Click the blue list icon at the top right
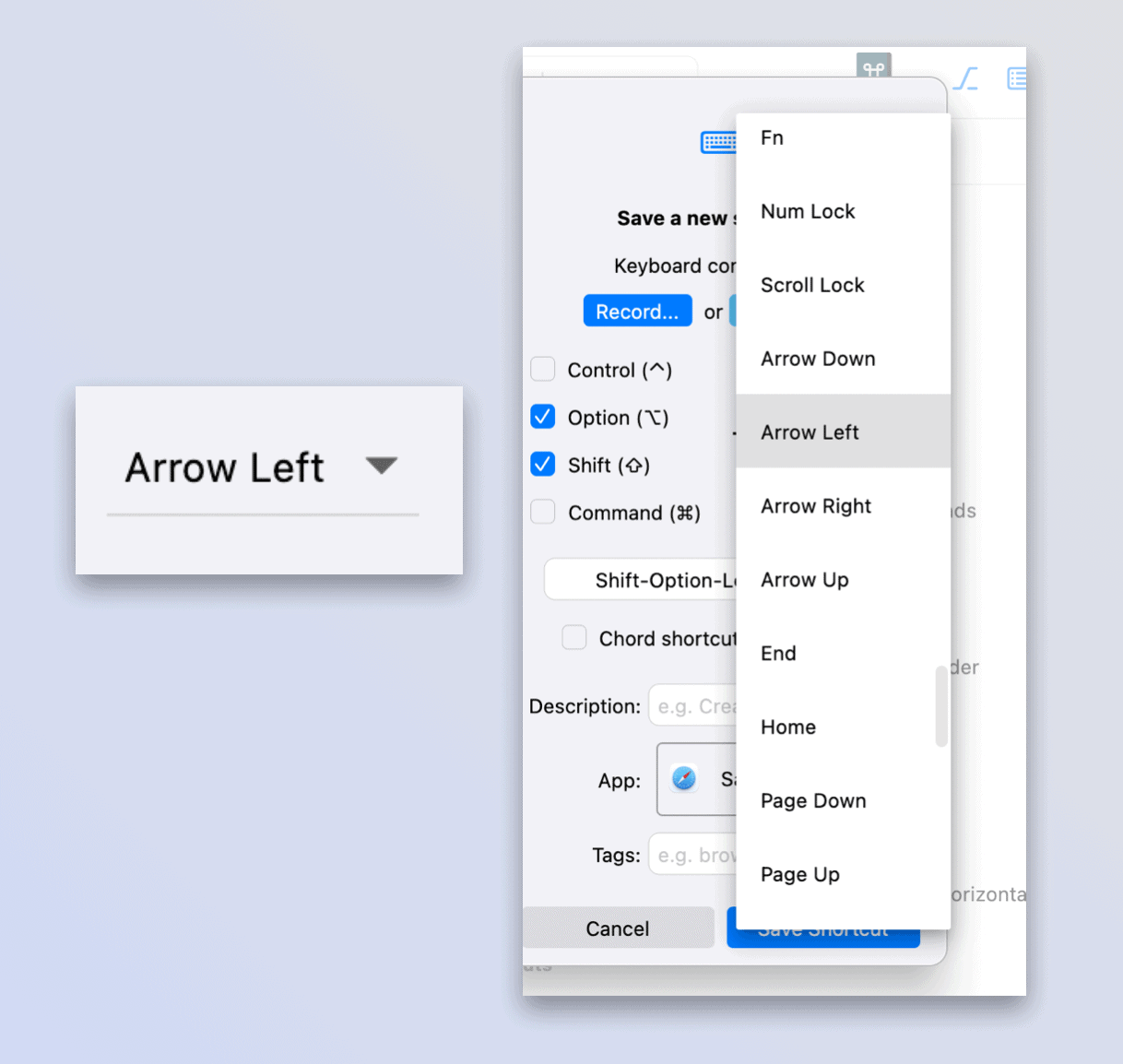 pyautogui.click(x=1017, y=79)
